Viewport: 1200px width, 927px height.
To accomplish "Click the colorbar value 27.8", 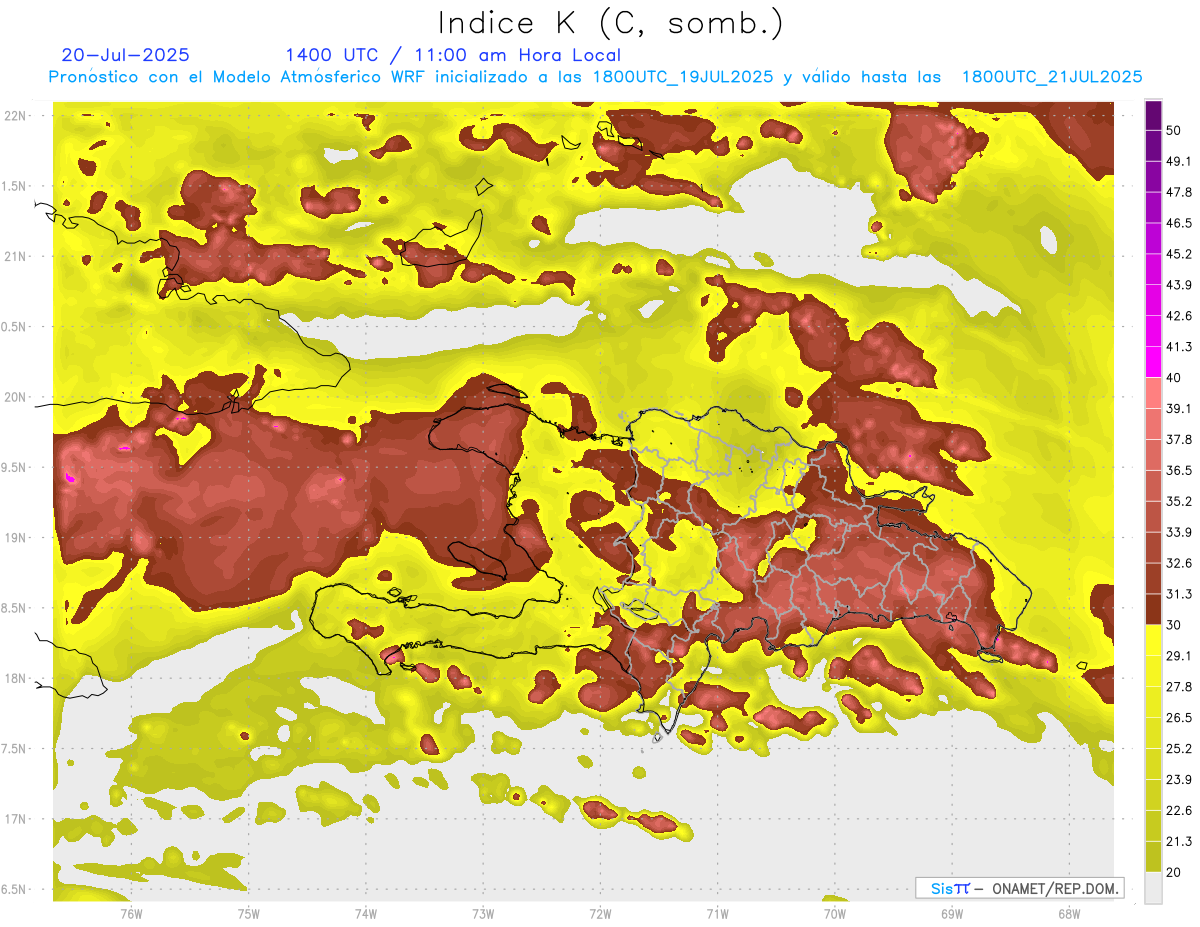I will [1179, 687].
